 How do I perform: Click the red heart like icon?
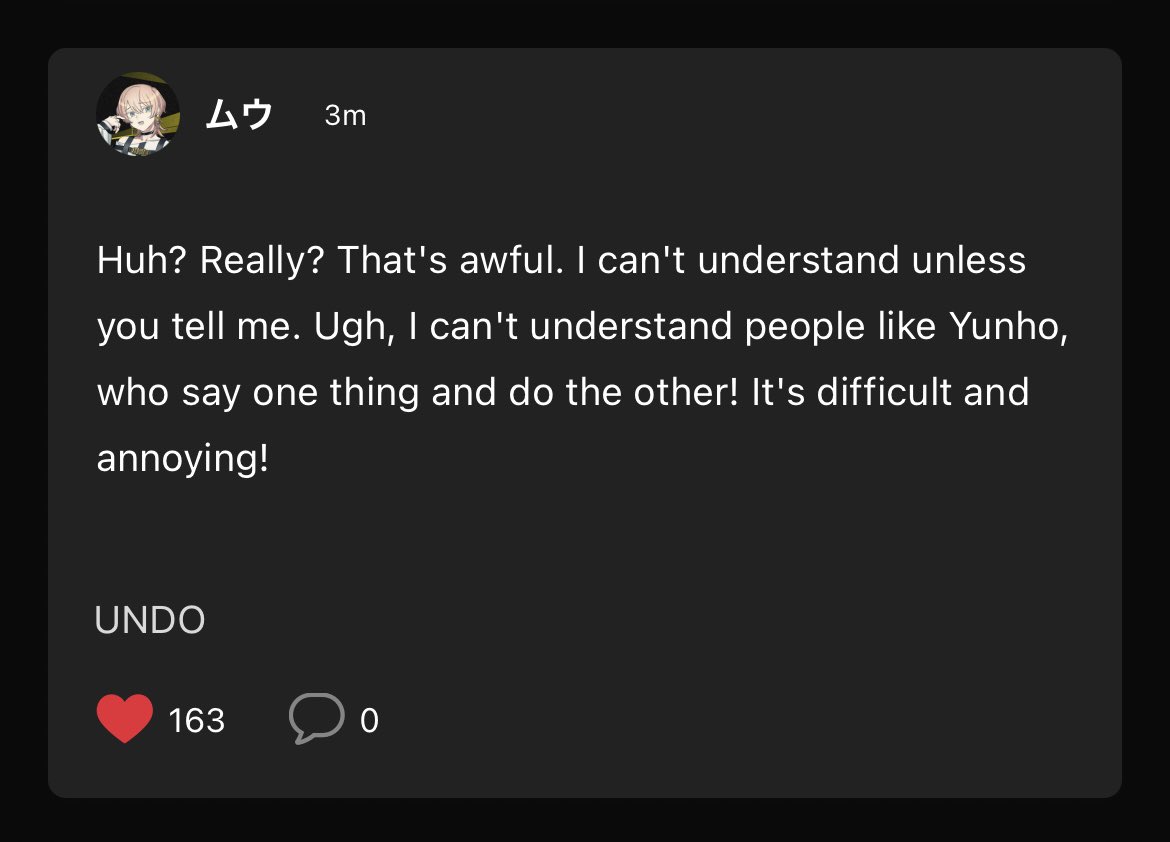[x=125, y=718]
